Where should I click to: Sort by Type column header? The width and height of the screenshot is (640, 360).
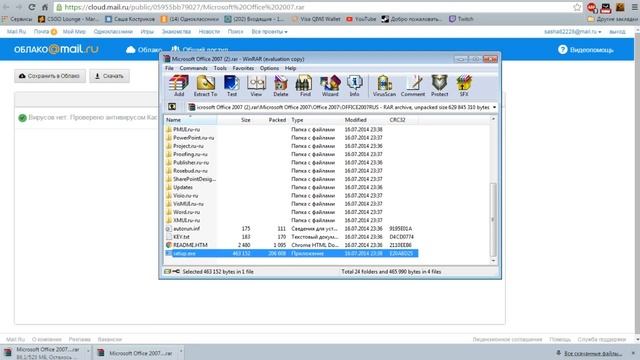click(316, 120)
